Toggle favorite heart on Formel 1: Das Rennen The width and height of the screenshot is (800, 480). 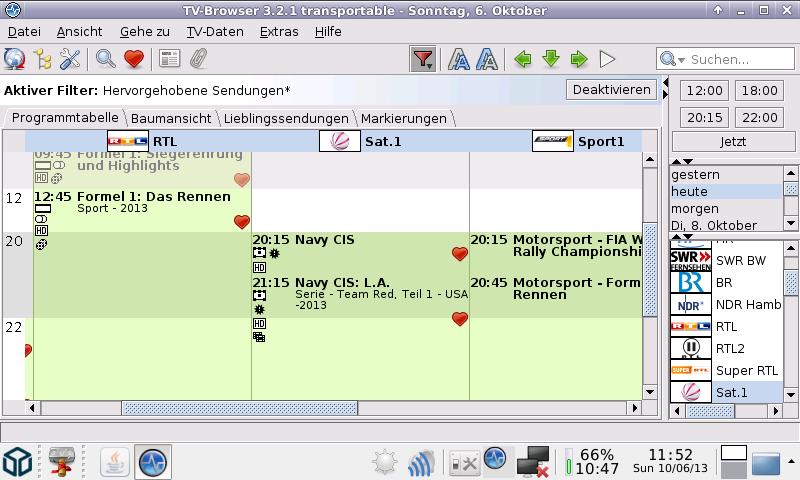tap(241, 222)
